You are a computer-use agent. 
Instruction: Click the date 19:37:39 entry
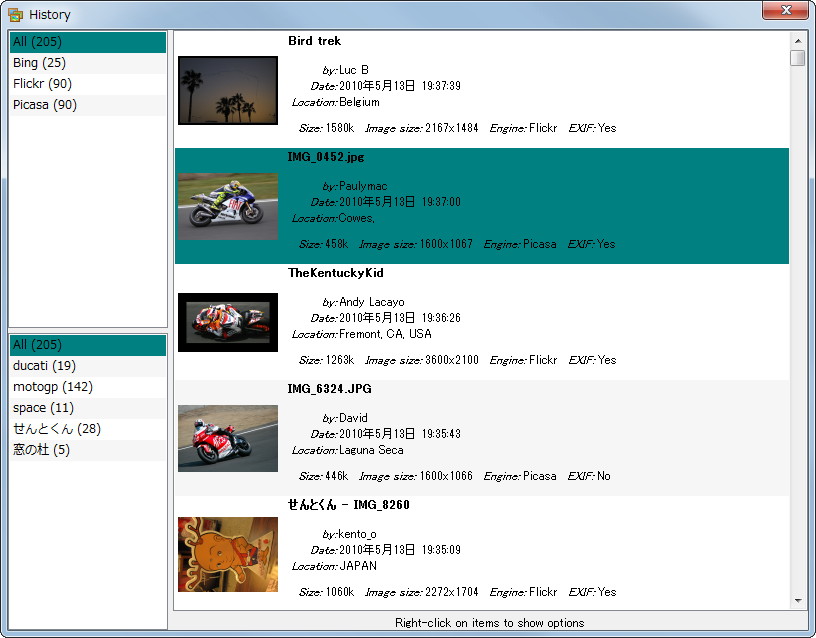point(400,86)
